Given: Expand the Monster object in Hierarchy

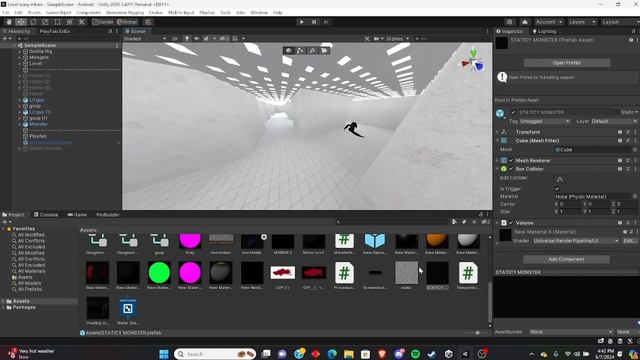Looking at the screenshot, I should pos(20,124).
